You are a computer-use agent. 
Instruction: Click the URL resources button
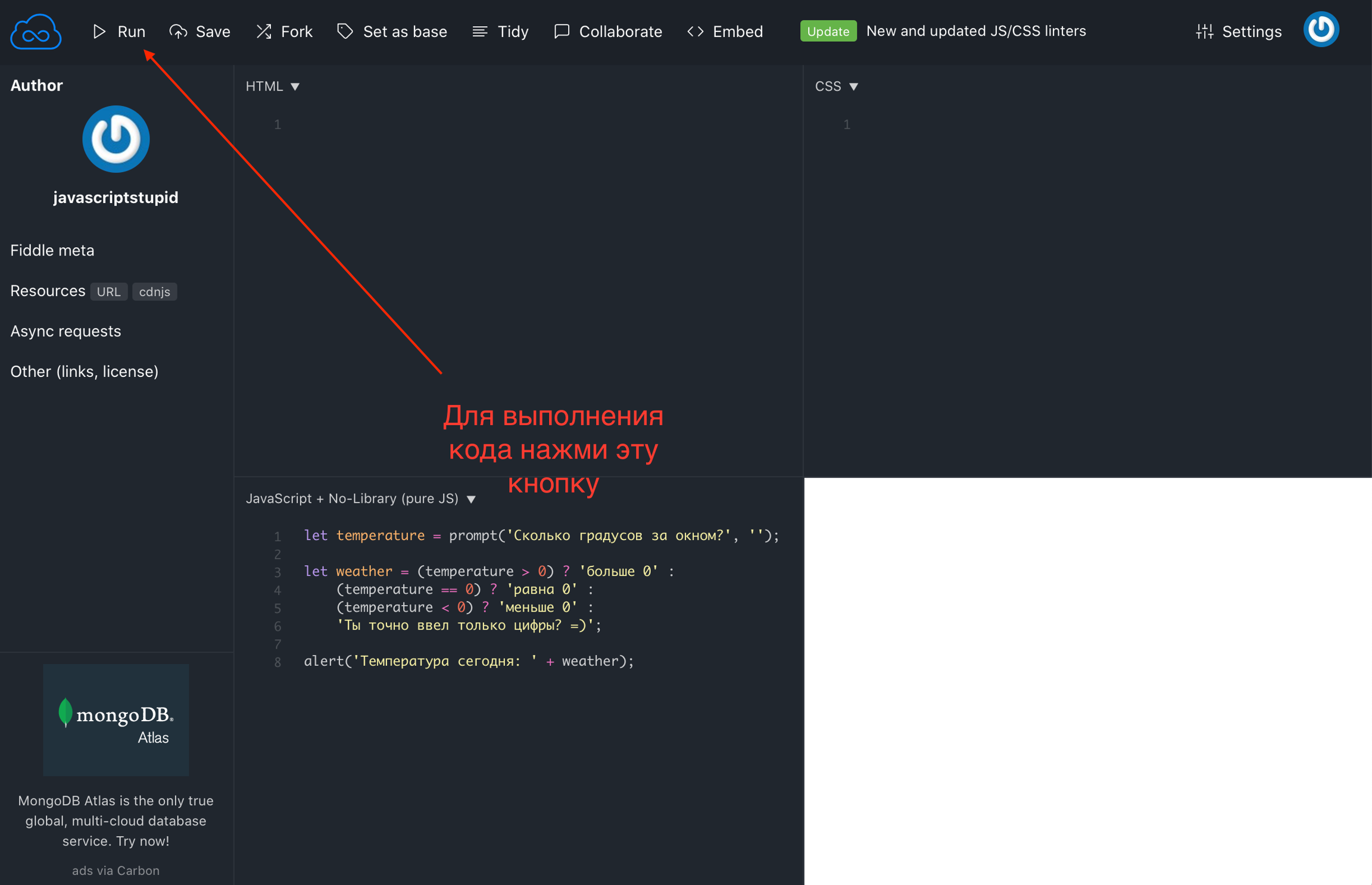click(x=108, y=291)
